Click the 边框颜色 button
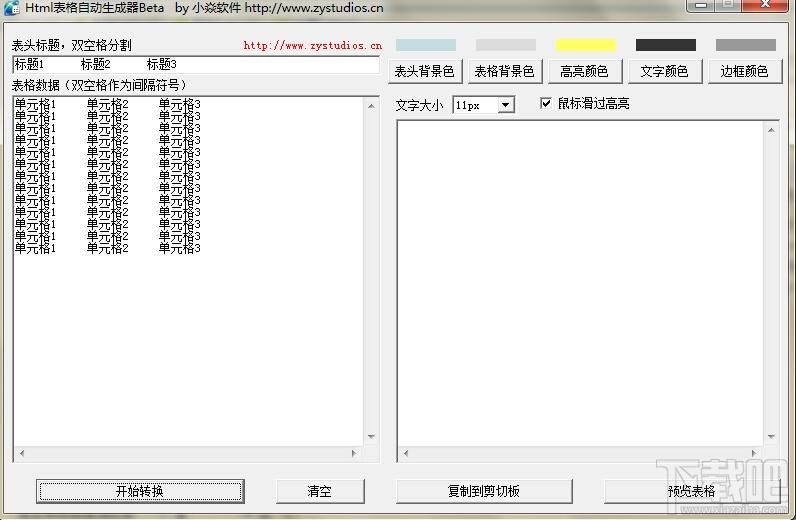This screenshot has width=796, height=520. coord(745,71)
